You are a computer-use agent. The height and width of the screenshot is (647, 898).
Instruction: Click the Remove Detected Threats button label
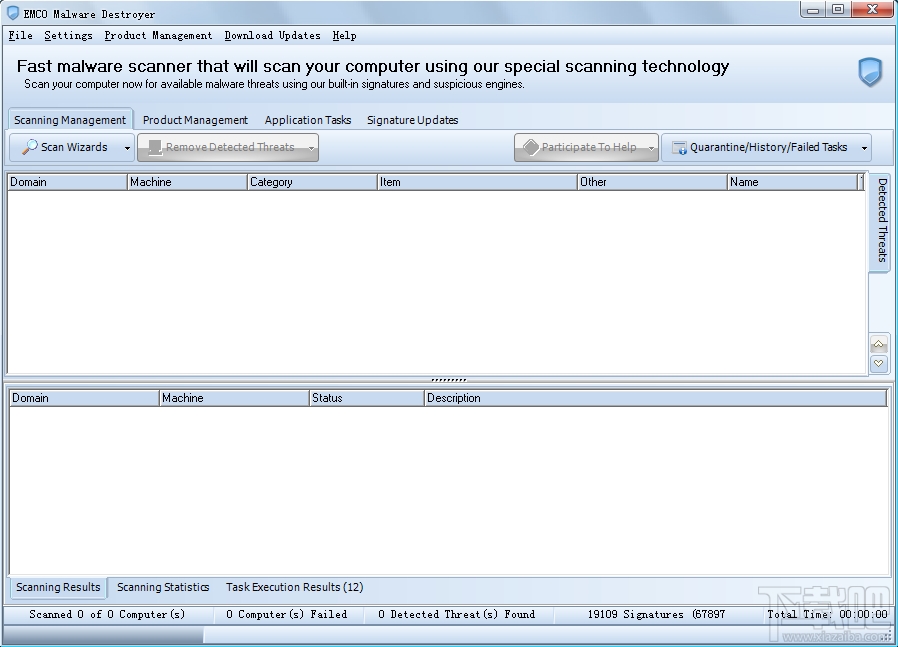[x=230, y=147]
